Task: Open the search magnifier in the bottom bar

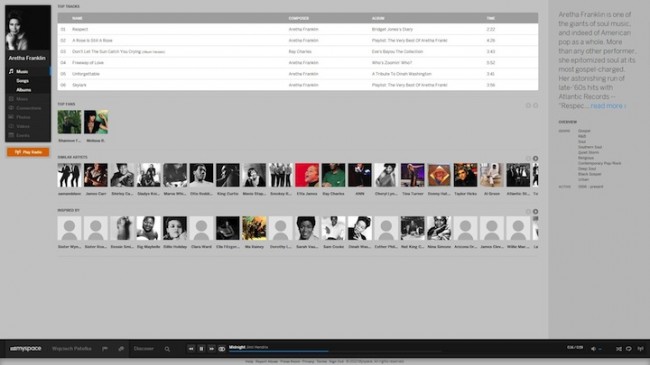Action: click(167, 349)
